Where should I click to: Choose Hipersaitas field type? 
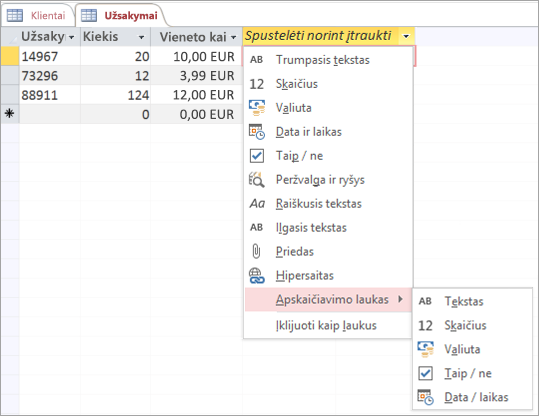(x=328, y=275)
